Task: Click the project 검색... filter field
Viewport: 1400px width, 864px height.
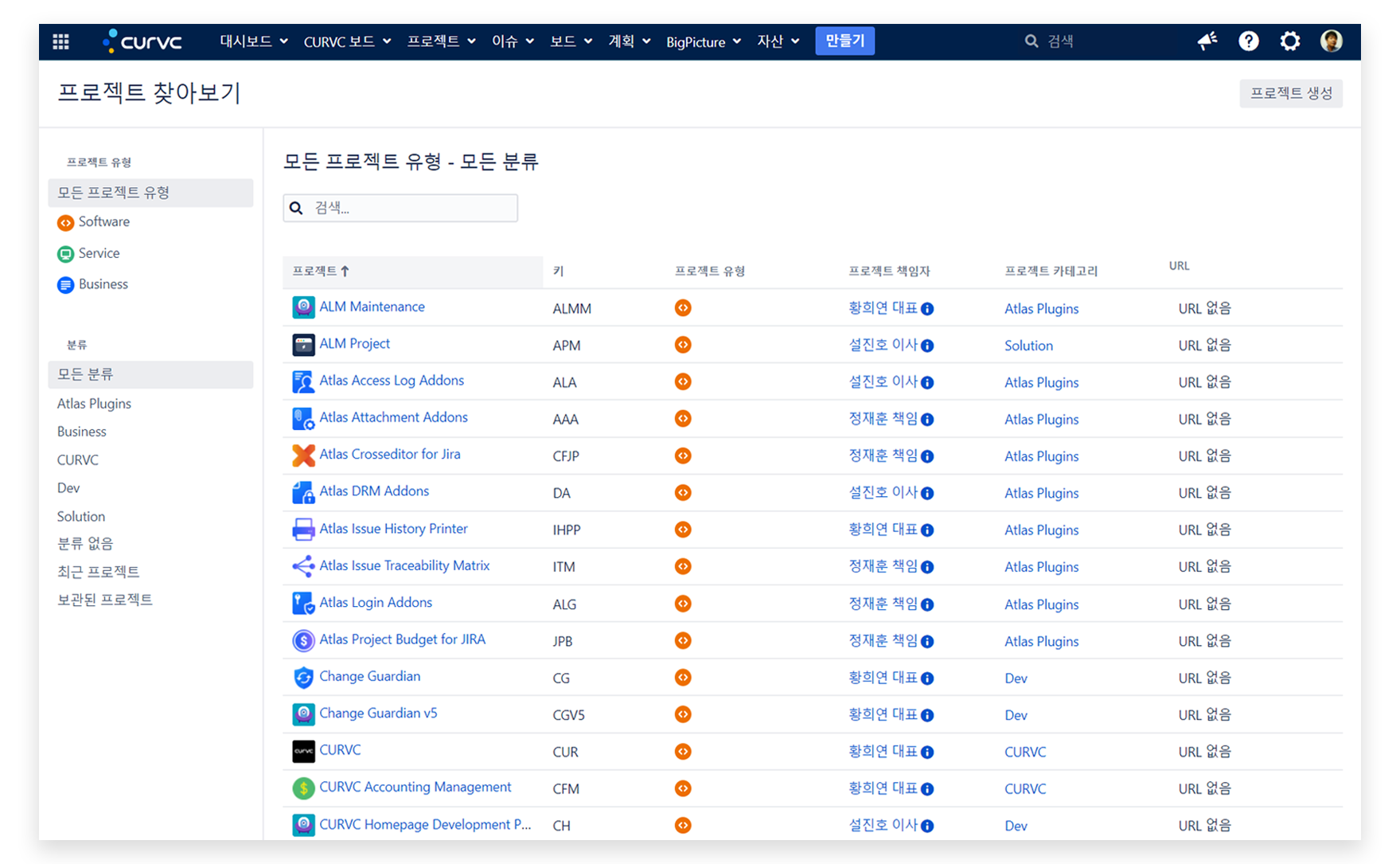Action: tap(400, 208)
